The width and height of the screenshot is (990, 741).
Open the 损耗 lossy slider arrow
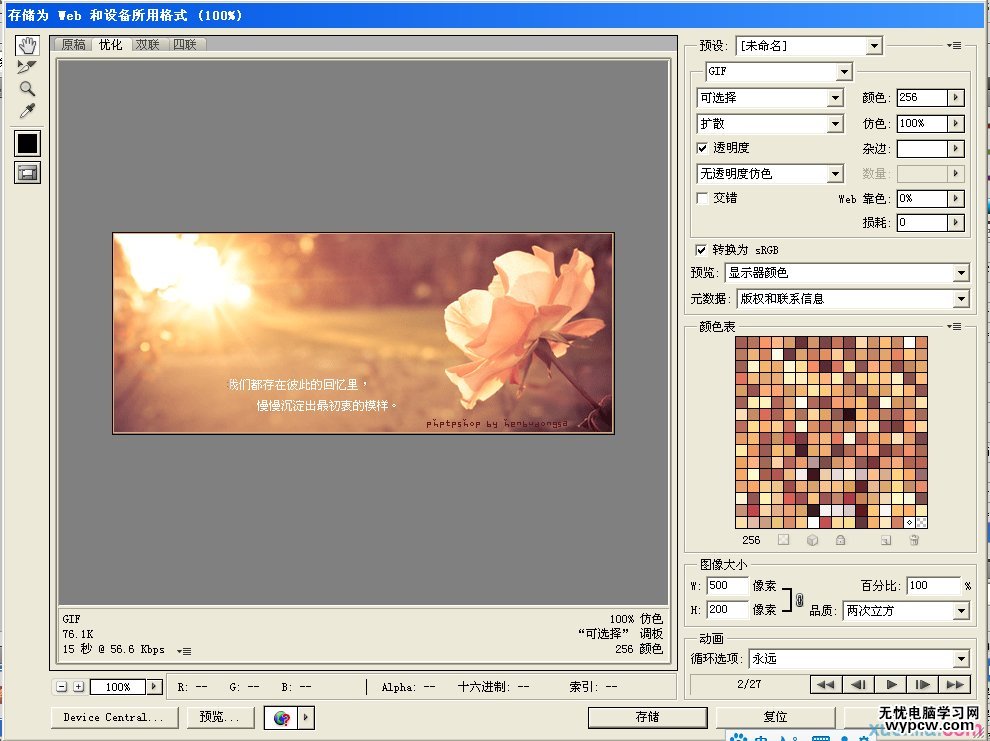tap(956, 223)
